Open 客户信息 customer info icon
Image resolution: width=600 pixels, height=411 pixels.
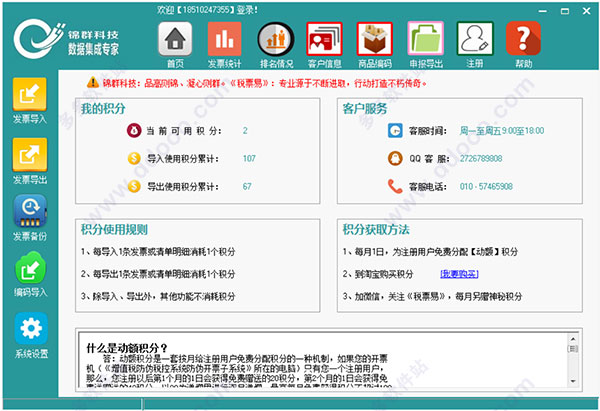point(324,39)
